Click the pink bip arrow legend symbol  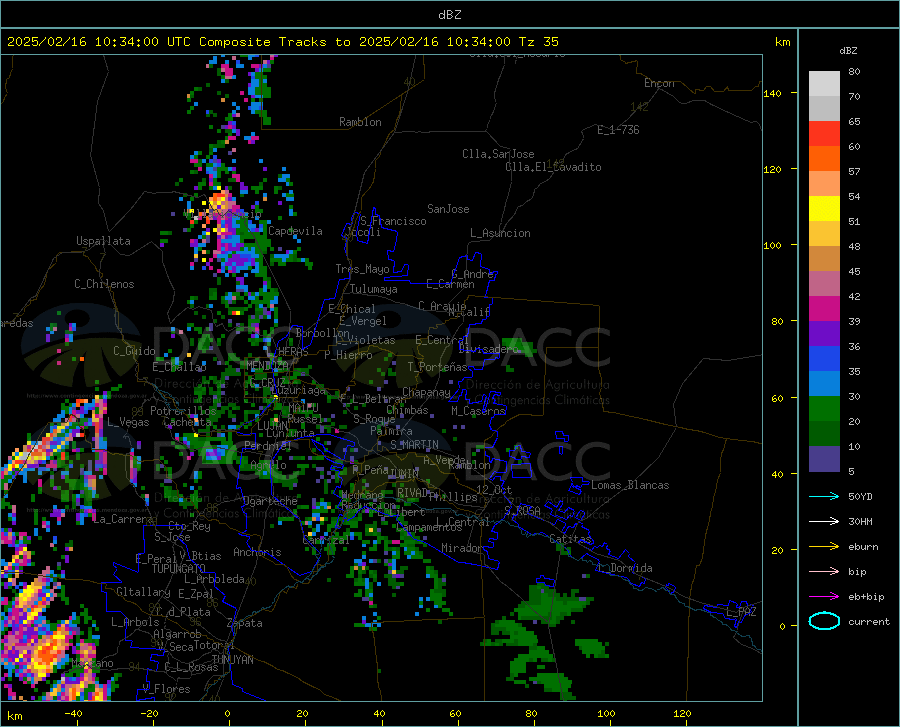pyautogui.click(x=824, y=572)
